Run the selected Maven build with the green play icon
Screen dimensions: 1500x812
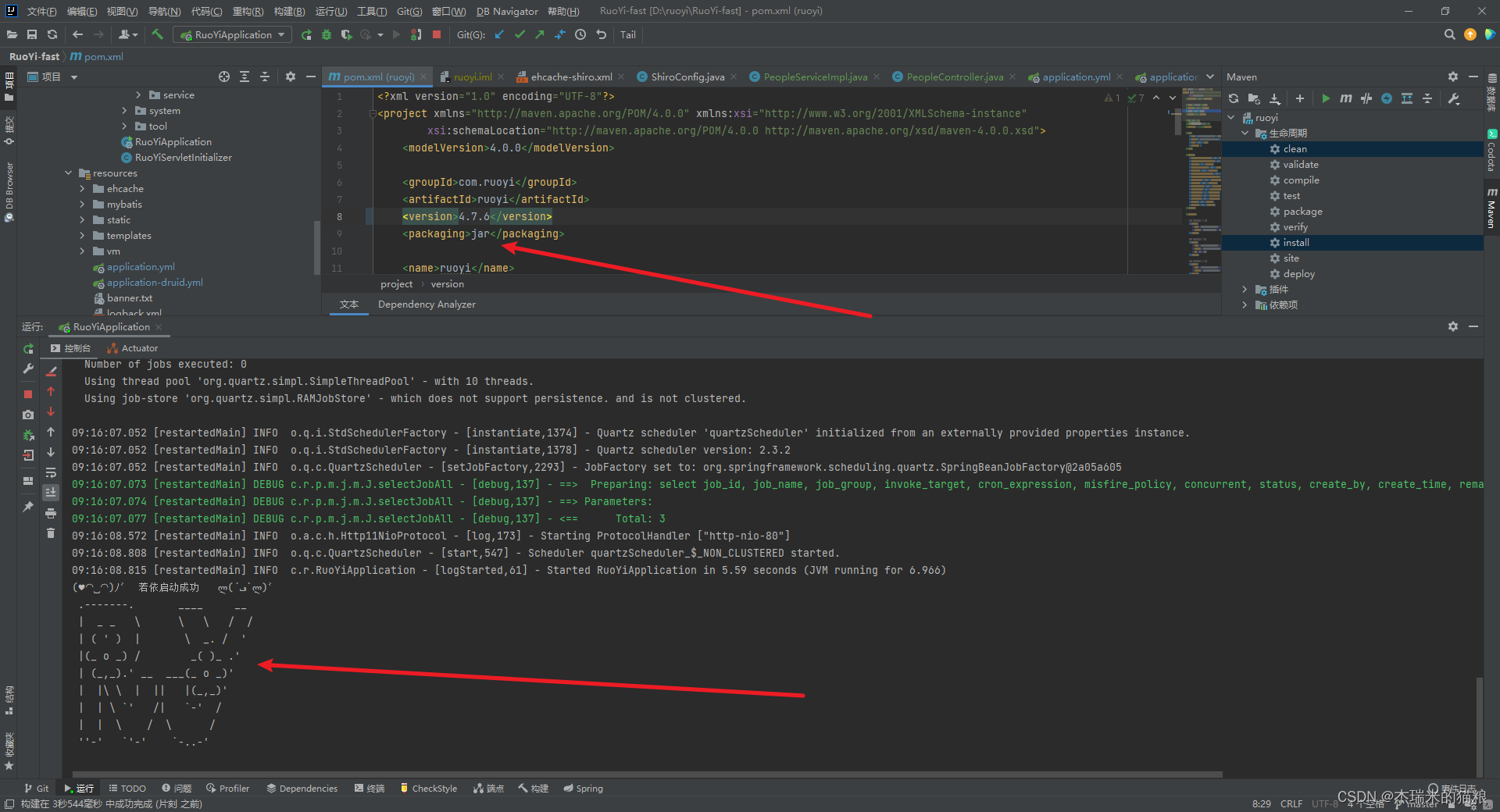pos(1326,98)
